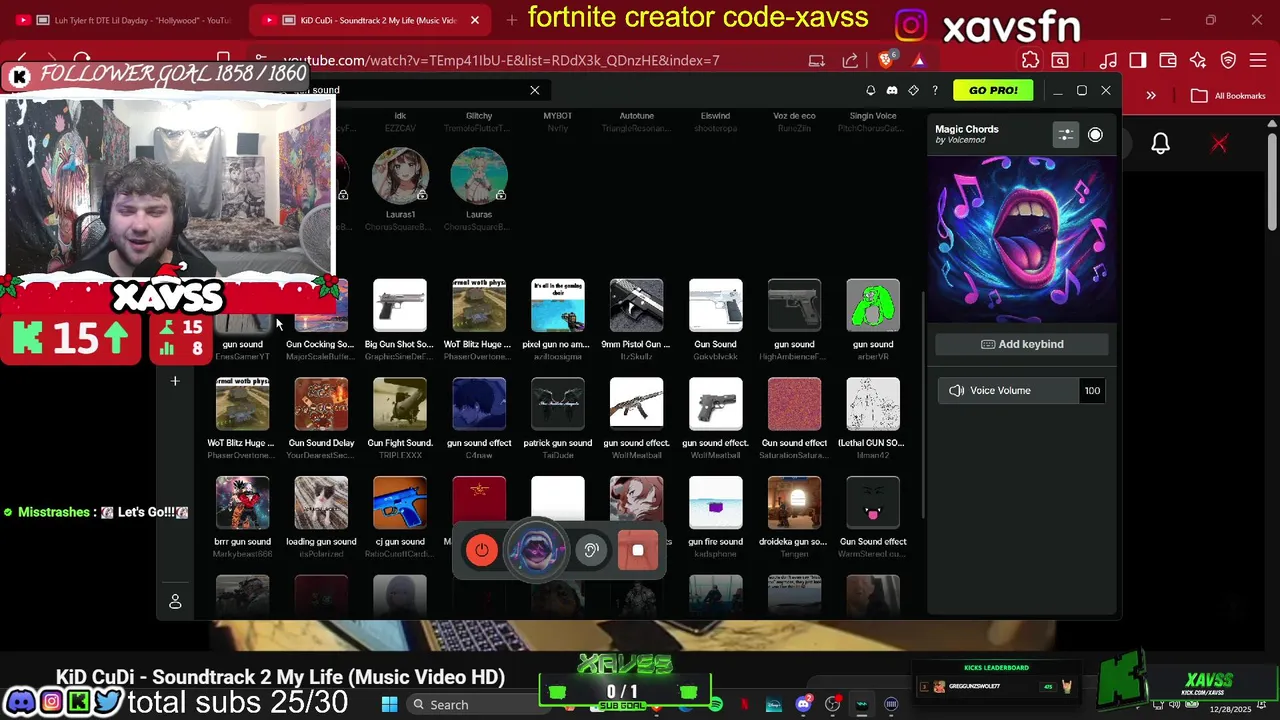1280x720 pixels.
Task: Toggle hear-myself ear icon in floating bar
Action: pyautogui.click(x=591, y=550)
